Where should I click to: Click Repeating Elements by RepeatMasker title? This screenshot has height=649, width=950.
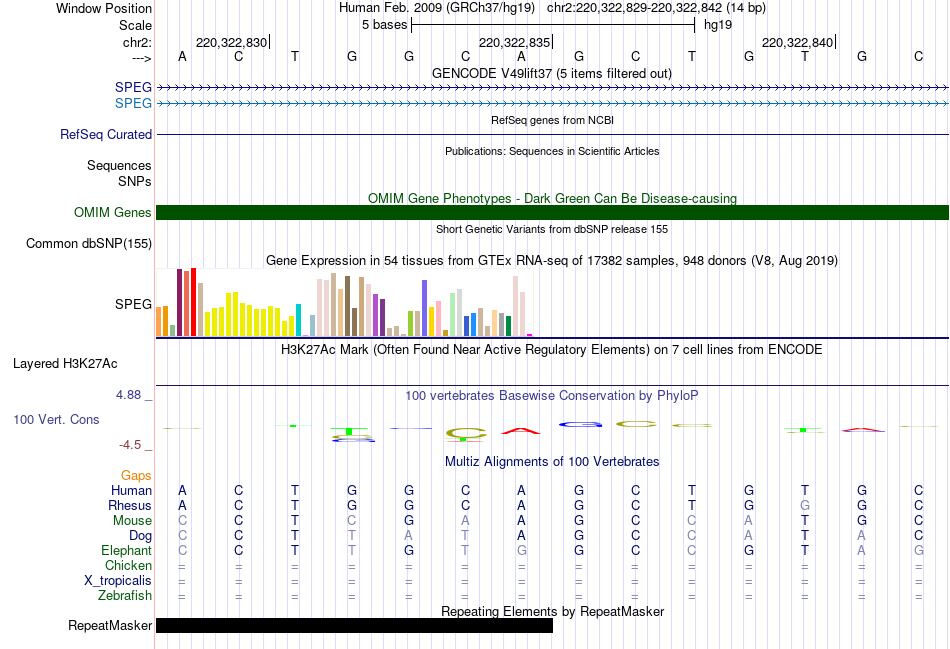click(552, 611)
